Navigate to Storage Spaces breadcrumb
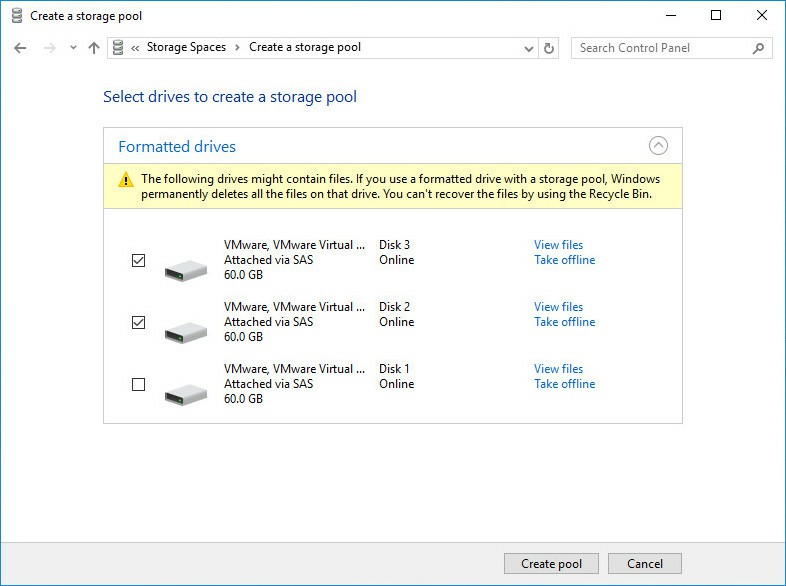 coord(186,47)
